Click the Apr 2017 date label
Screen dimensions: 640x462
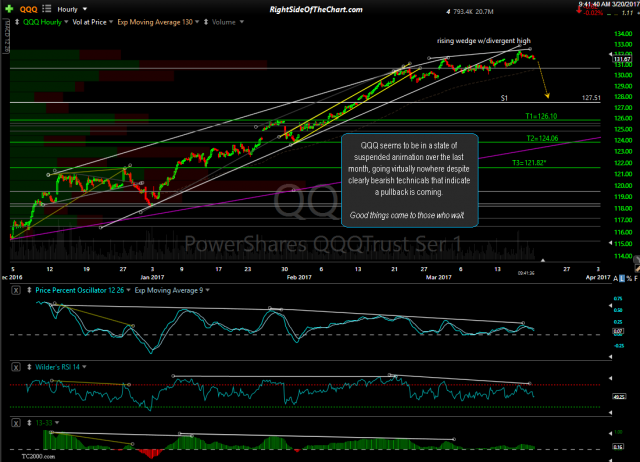coord(598,277)
